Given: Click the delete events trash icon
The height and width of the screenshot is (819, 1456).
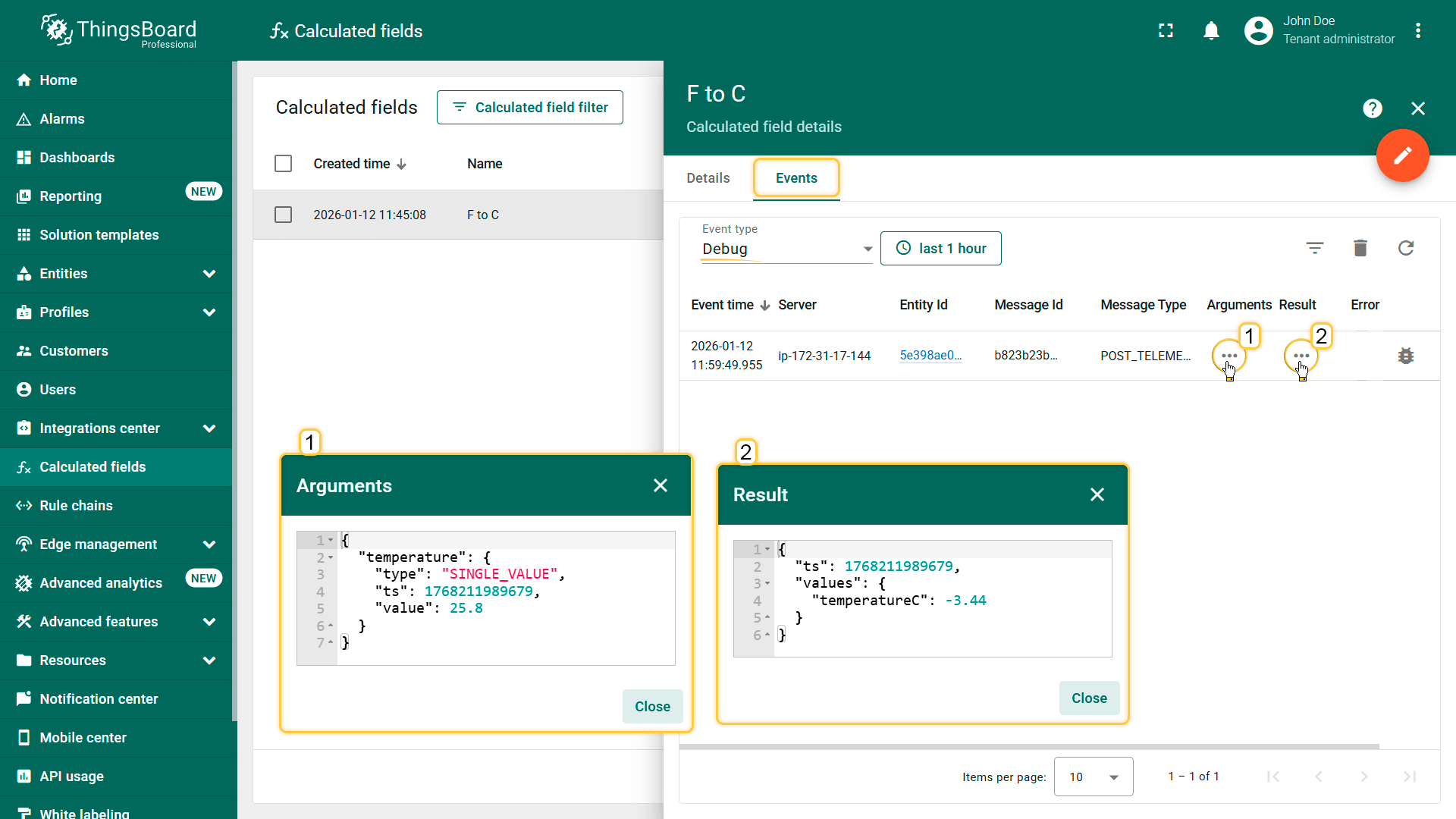Looking at the screenshot, I should tap(1360, 248).
